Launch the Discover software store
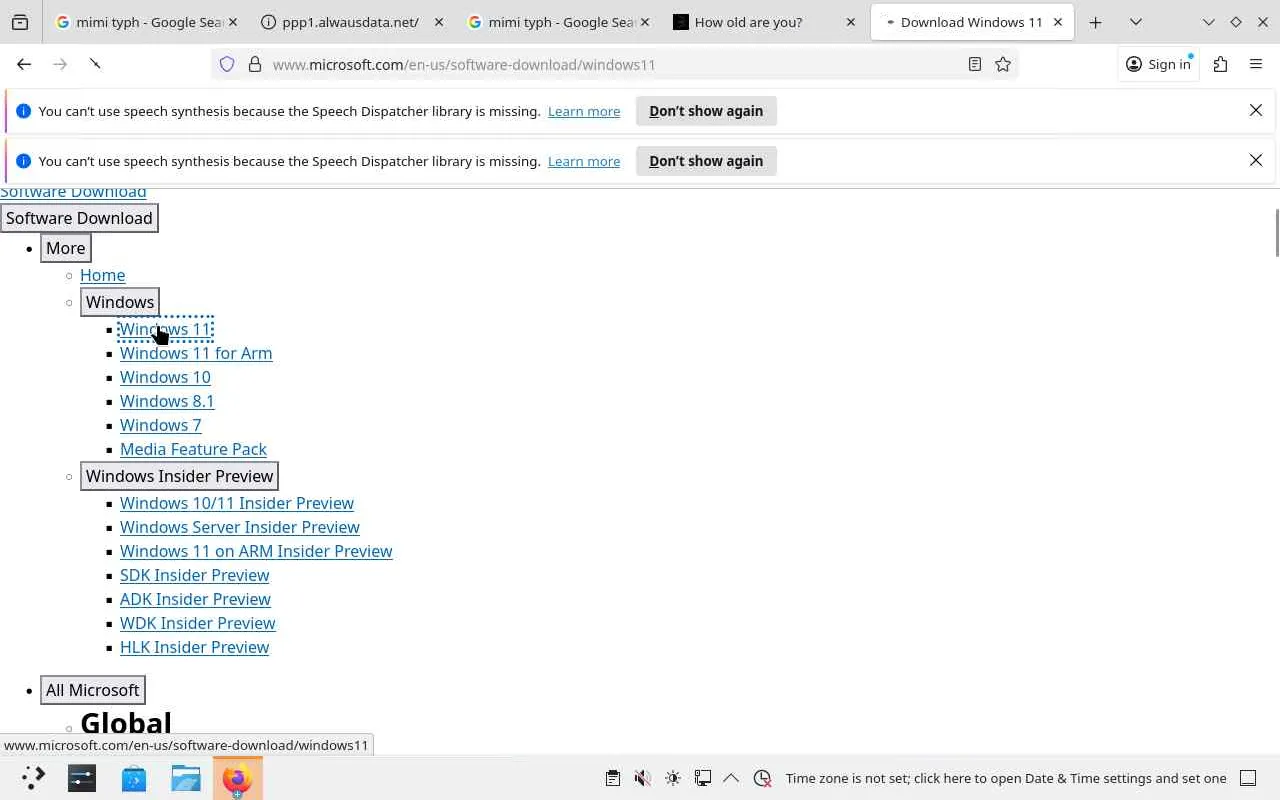The image size is (1280, 800). [134, 778]
